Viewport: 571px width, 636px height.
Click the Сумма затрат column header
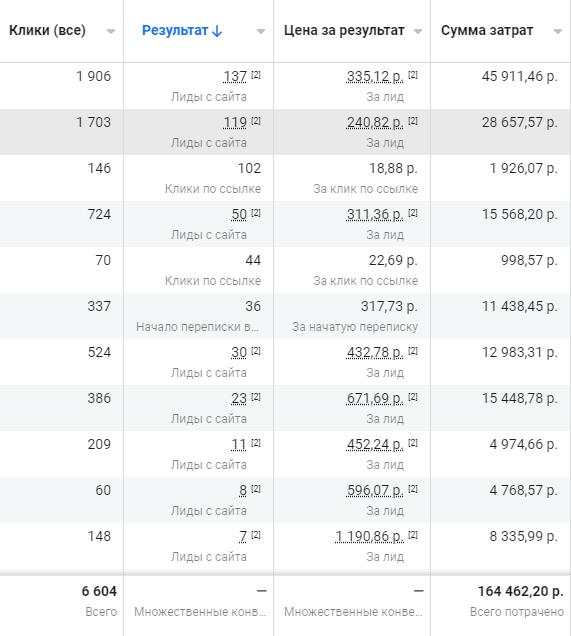click(487, 30)
